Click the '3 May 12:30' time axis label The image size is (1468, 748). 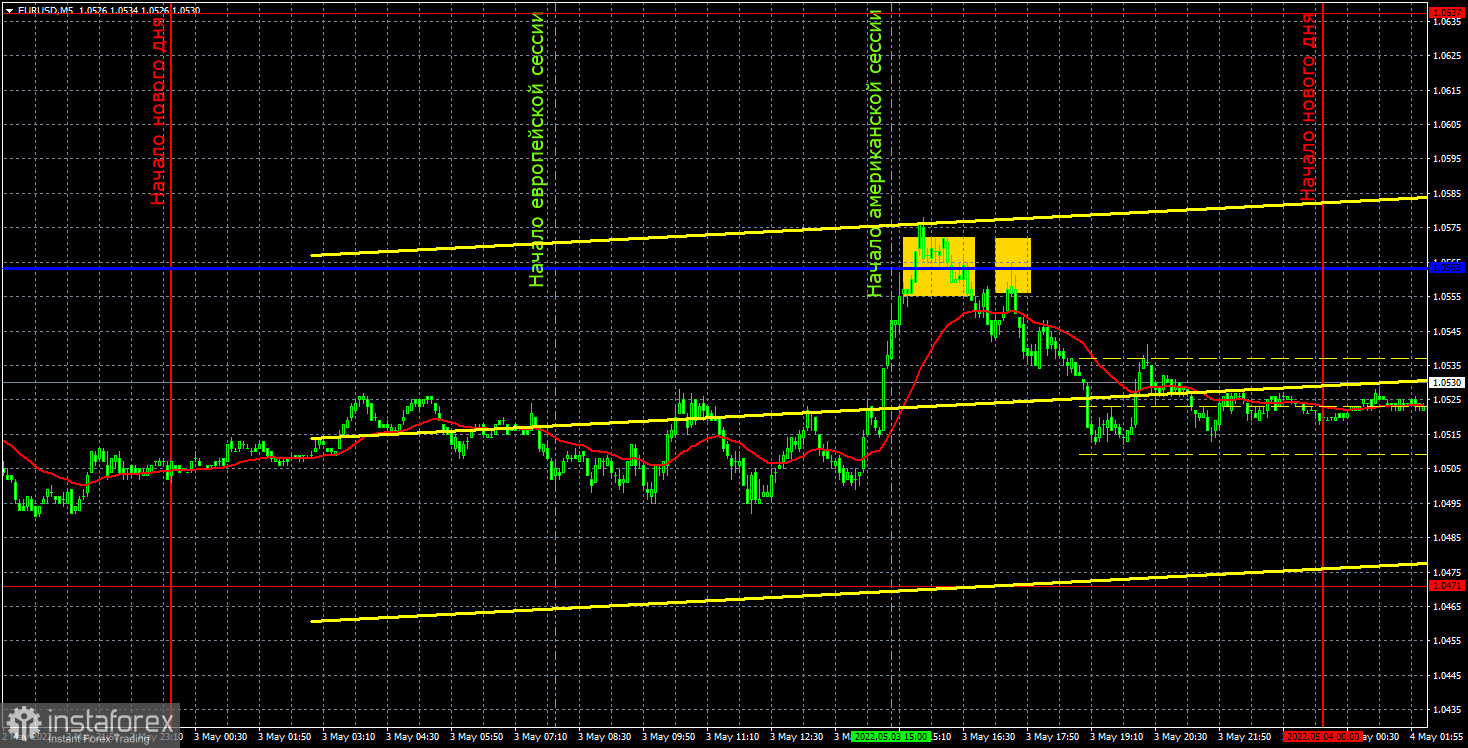(x=795, y=737)
